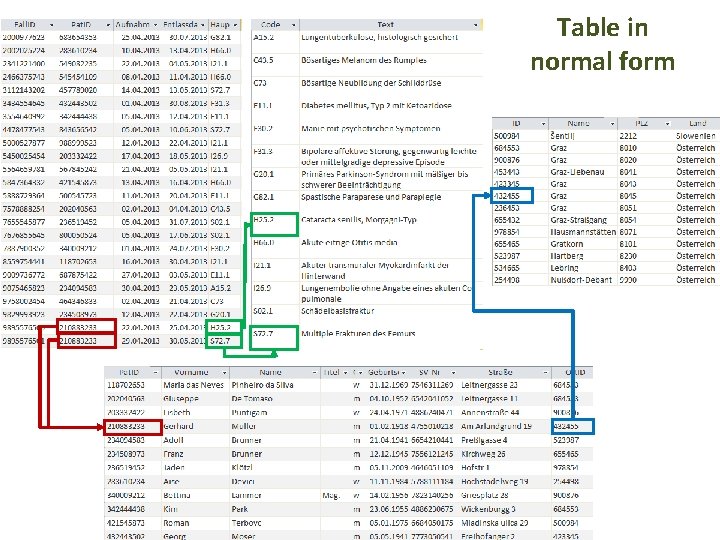
Task: Click 'Lungentuberkulose, histologisch gesichert' text cell
Action: tap(379, 37)
